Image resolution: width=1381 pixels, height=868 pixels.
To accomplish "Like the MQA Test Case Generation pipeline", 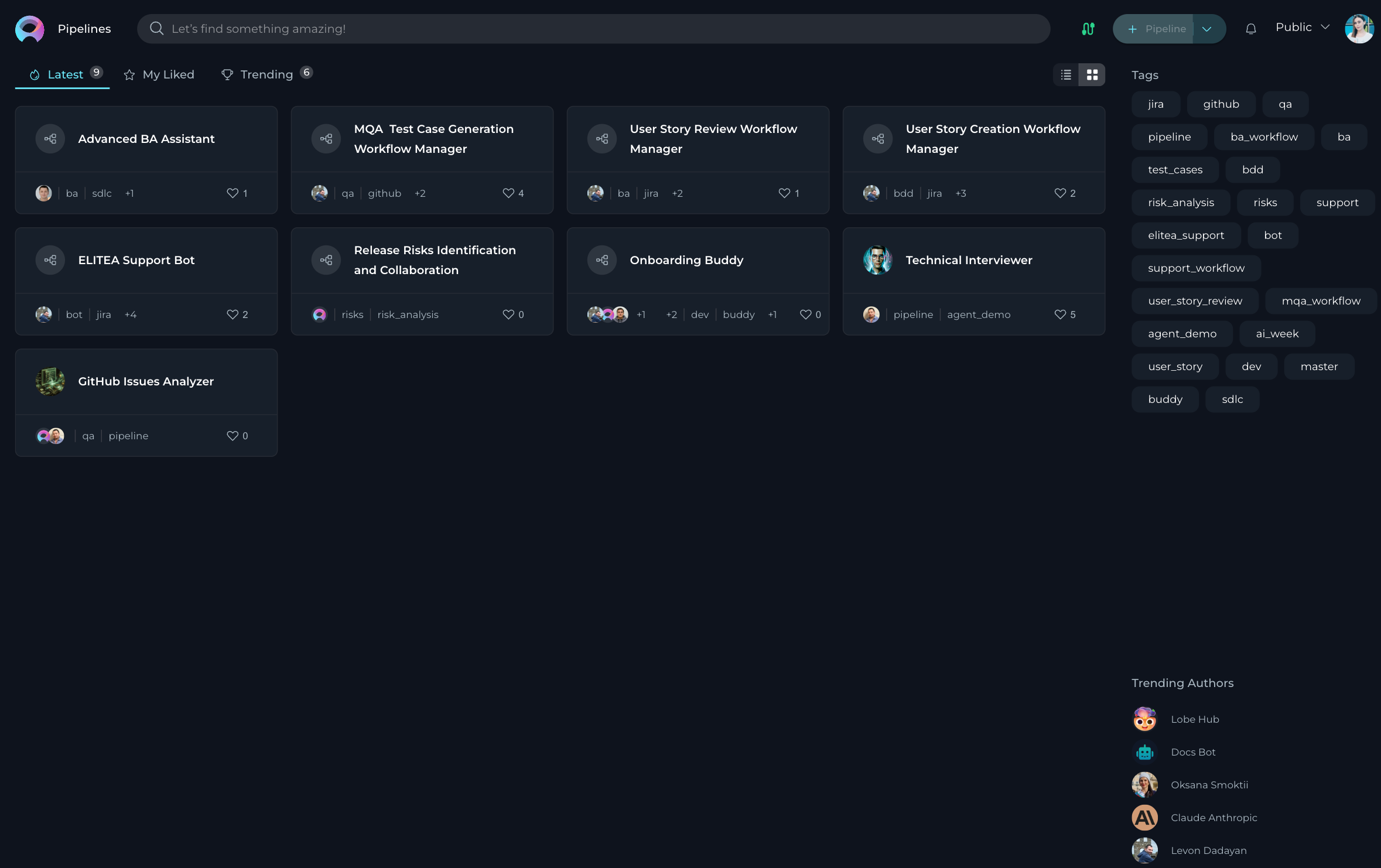I will 508,193.
